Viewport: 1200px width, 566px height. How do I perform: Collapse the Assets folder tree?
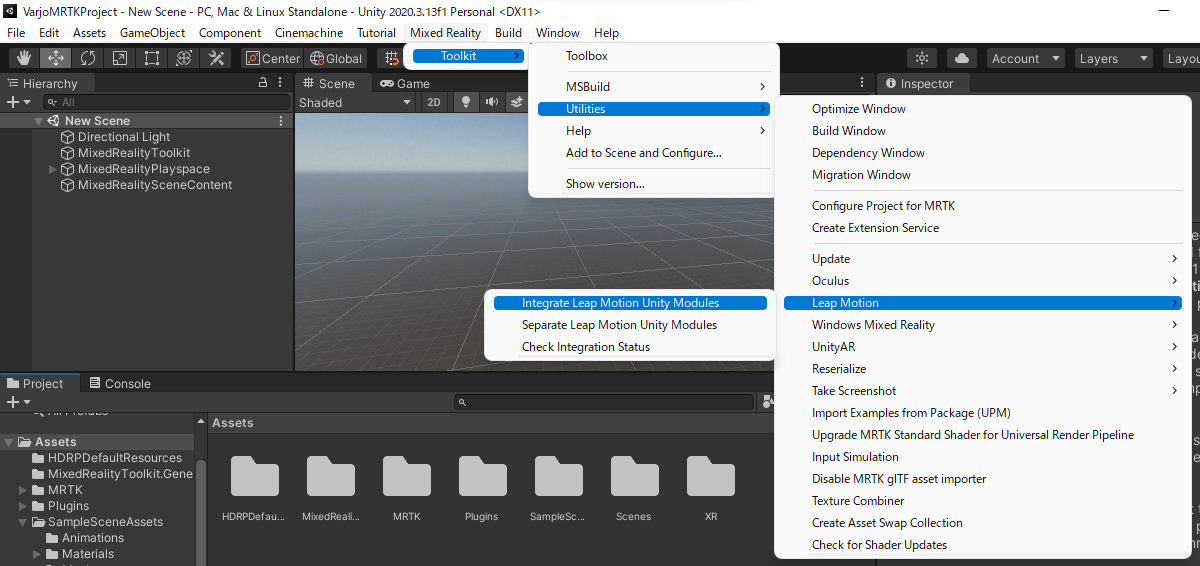pos(9,442)
